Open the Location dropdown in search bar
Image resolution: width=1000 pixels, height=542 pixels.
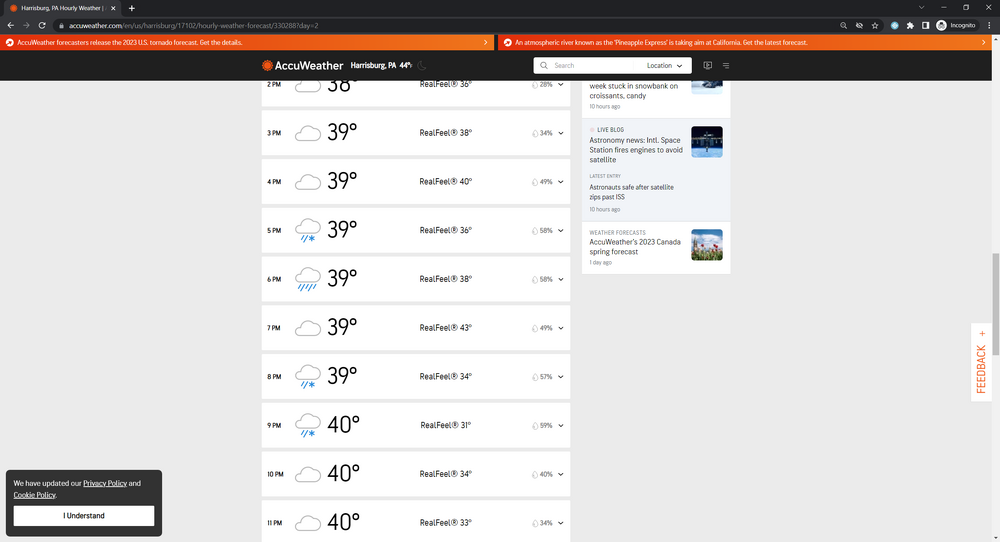tap(665, 66)
